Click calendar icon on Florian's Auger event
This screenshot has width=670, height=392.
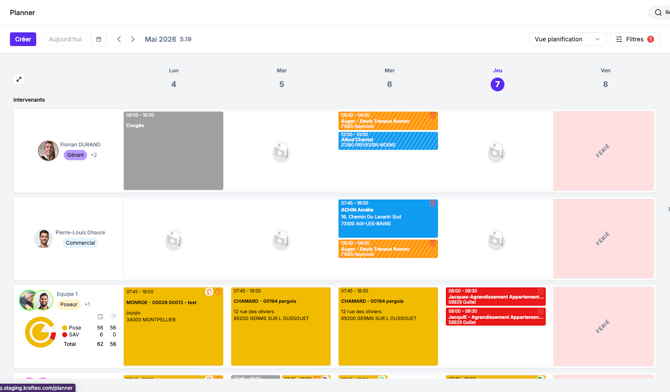433,115
